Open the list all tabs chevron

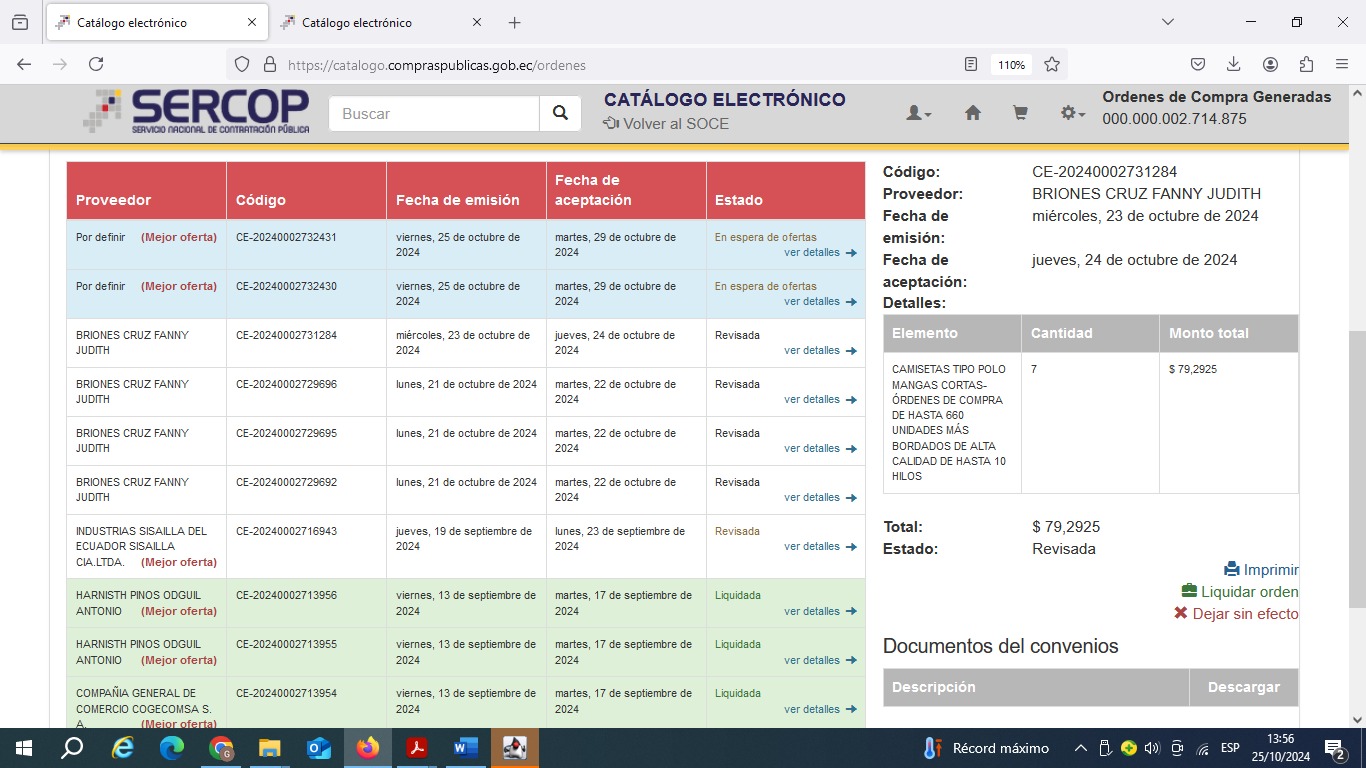(1167, 22)
